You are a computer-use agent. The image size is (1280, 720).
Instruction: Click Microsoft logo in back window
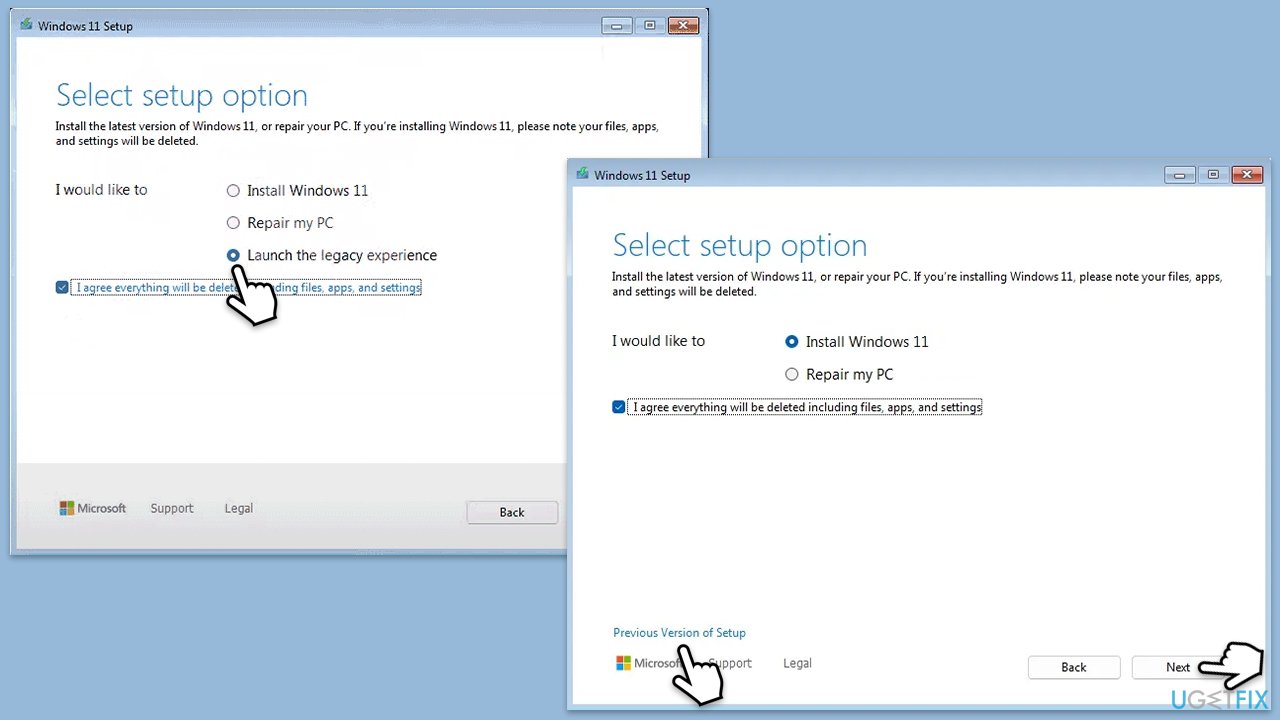[x=93, y=508]
